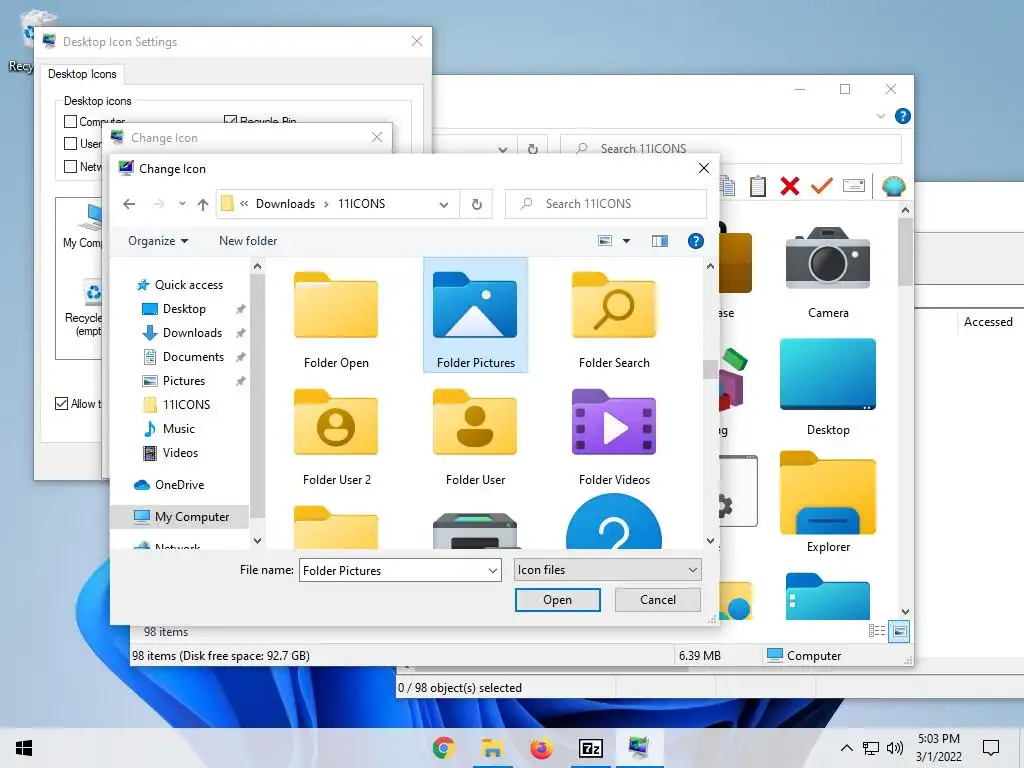Click the change view icon button
Image resolution: width=1024 pixels, height=768 pixels.
605,241
